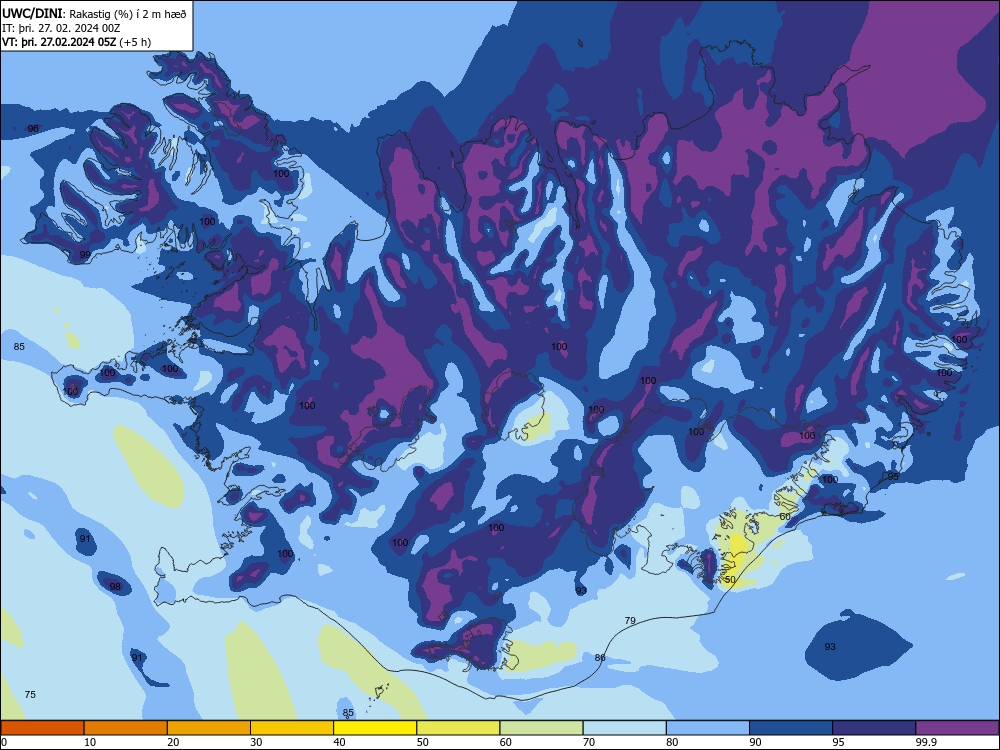Click the "UWC/DINI" title text
This screenshot has width=1000, height=750.
[32, 14]
